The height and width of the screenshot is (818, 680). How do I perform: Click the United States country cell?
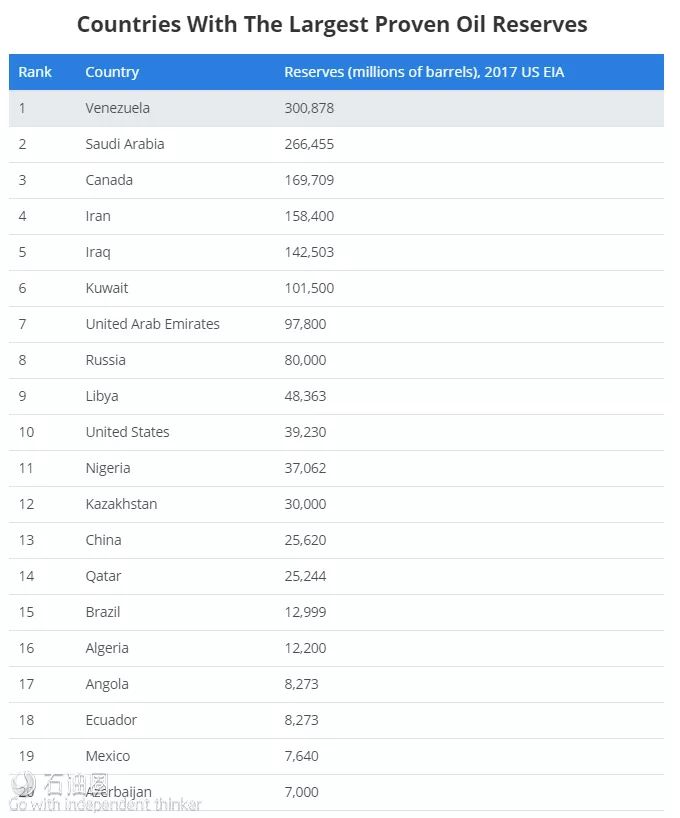[127, 432]
